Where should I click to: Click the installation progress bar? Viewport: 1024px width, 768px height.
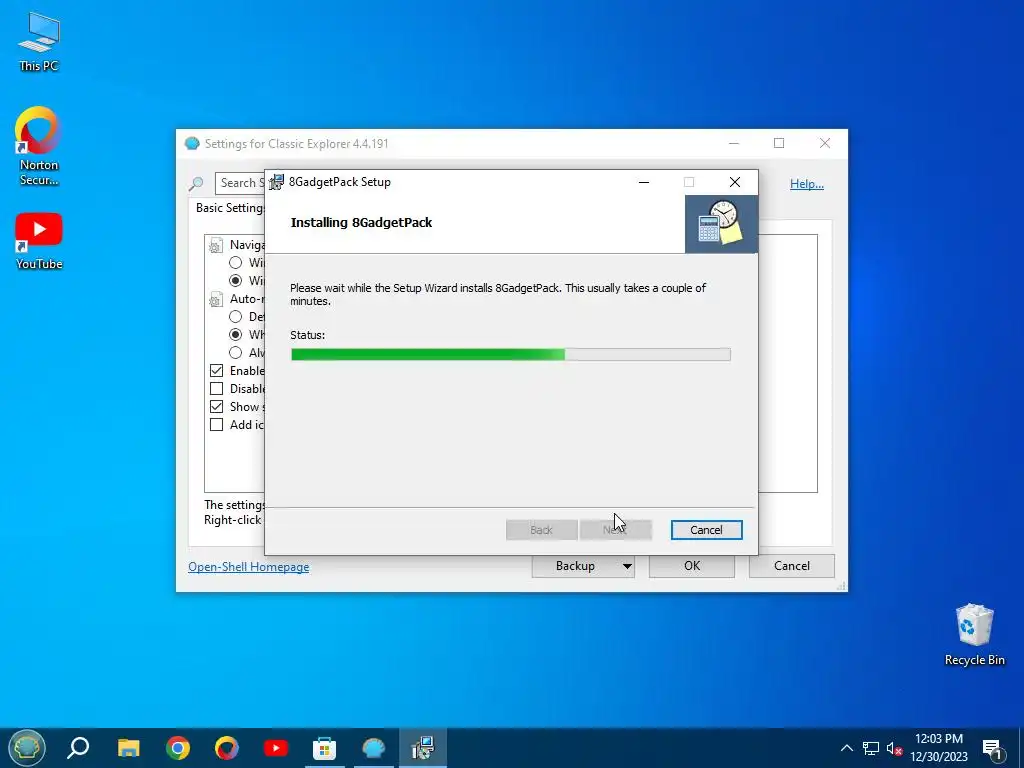coord(510,354)
